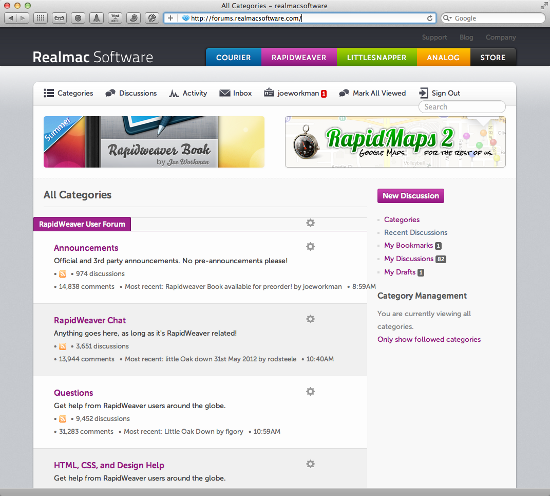
Task: Open the Announcements category link
Action: (86, 248)
